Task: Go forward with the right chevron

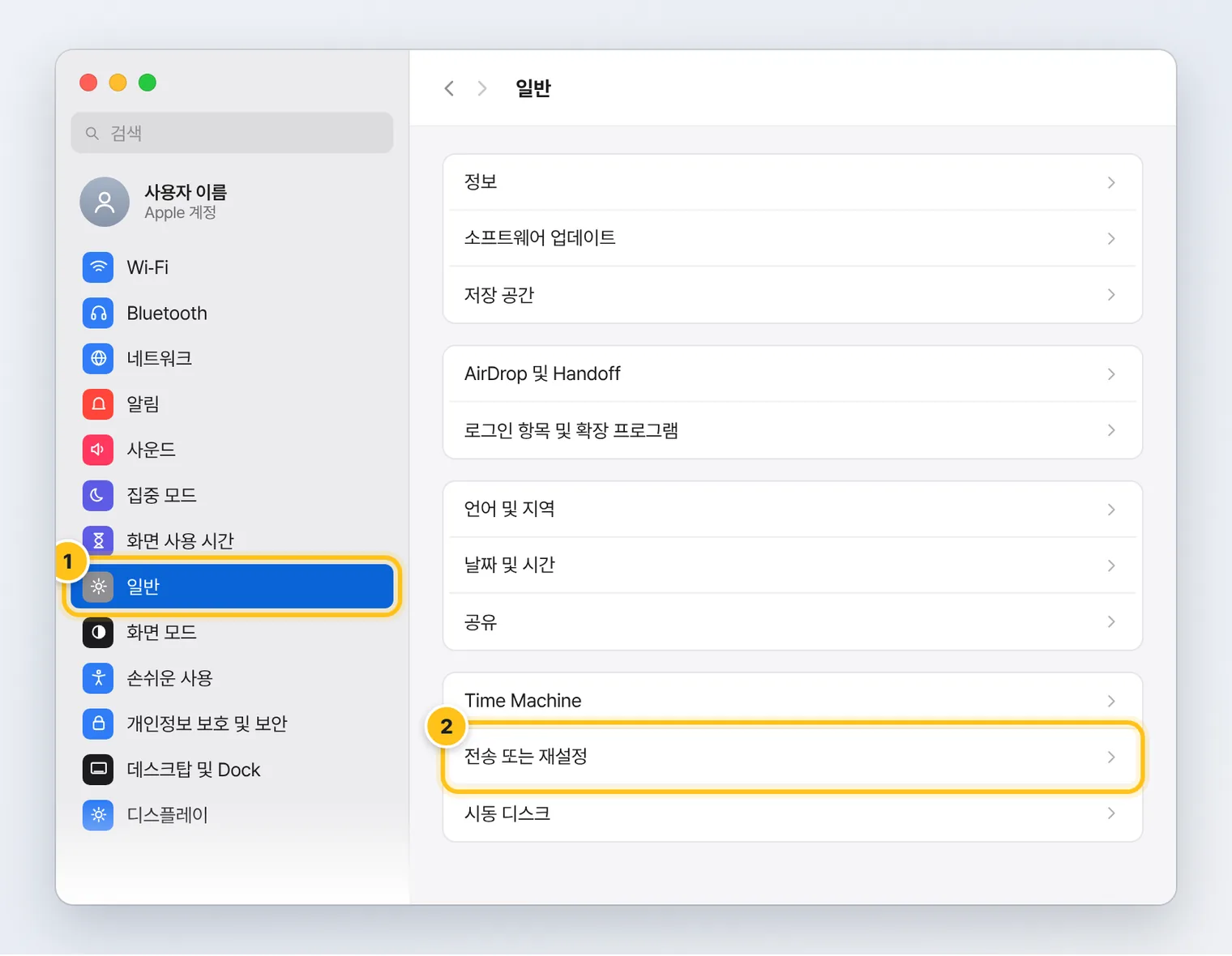Action: coord(482,88)
